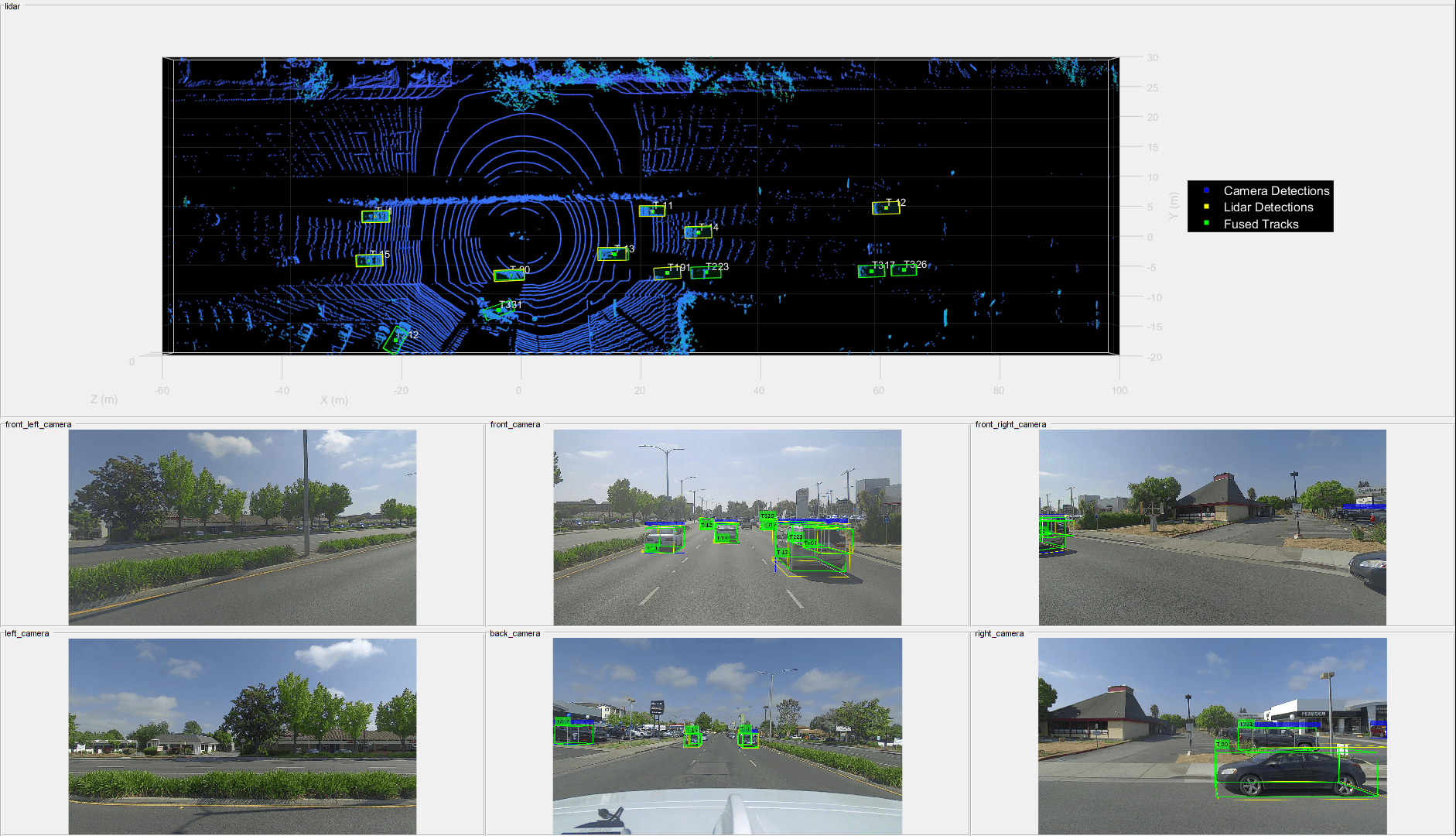
Task: Click the Y (m) axis label
Action: [1174, 206]
